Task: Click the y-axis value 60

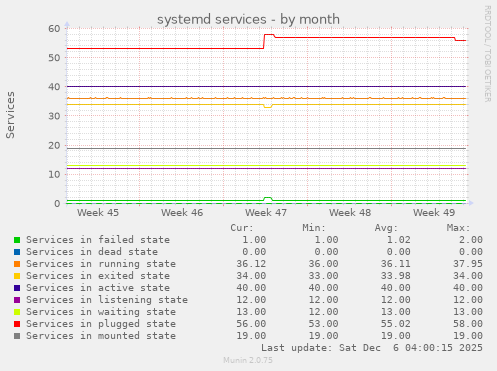Action: (x=54, y=29)
